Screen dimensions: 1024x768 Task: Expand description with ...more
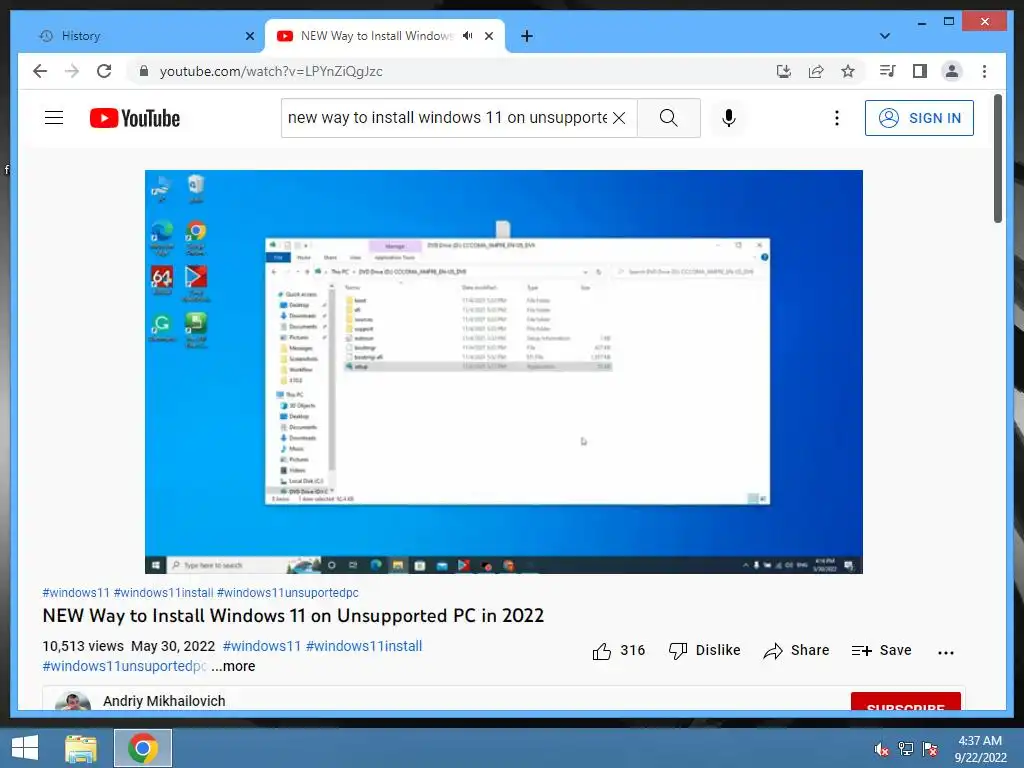233,666
